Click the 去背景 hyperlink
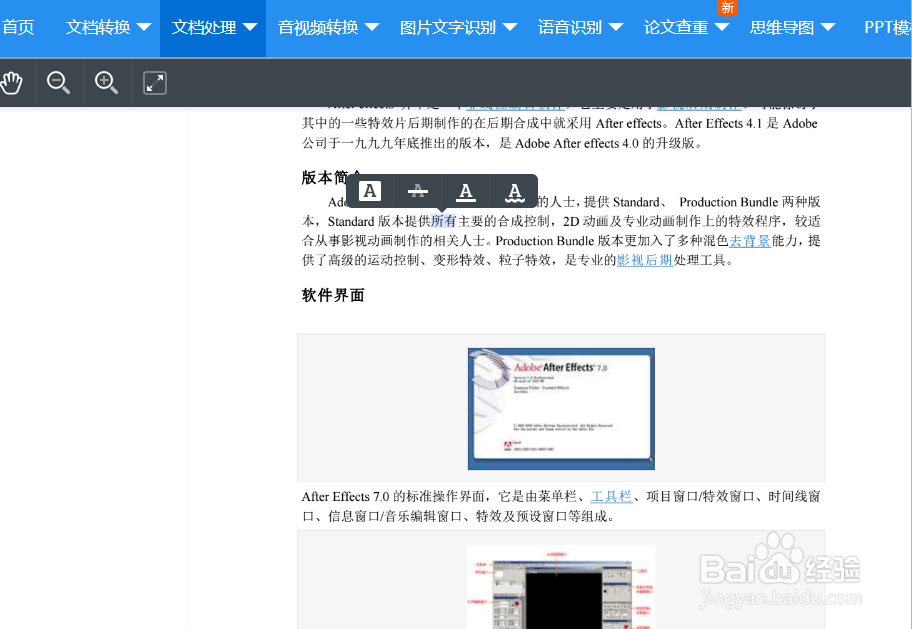Screen dimensions: 912x629 (750, 239)
